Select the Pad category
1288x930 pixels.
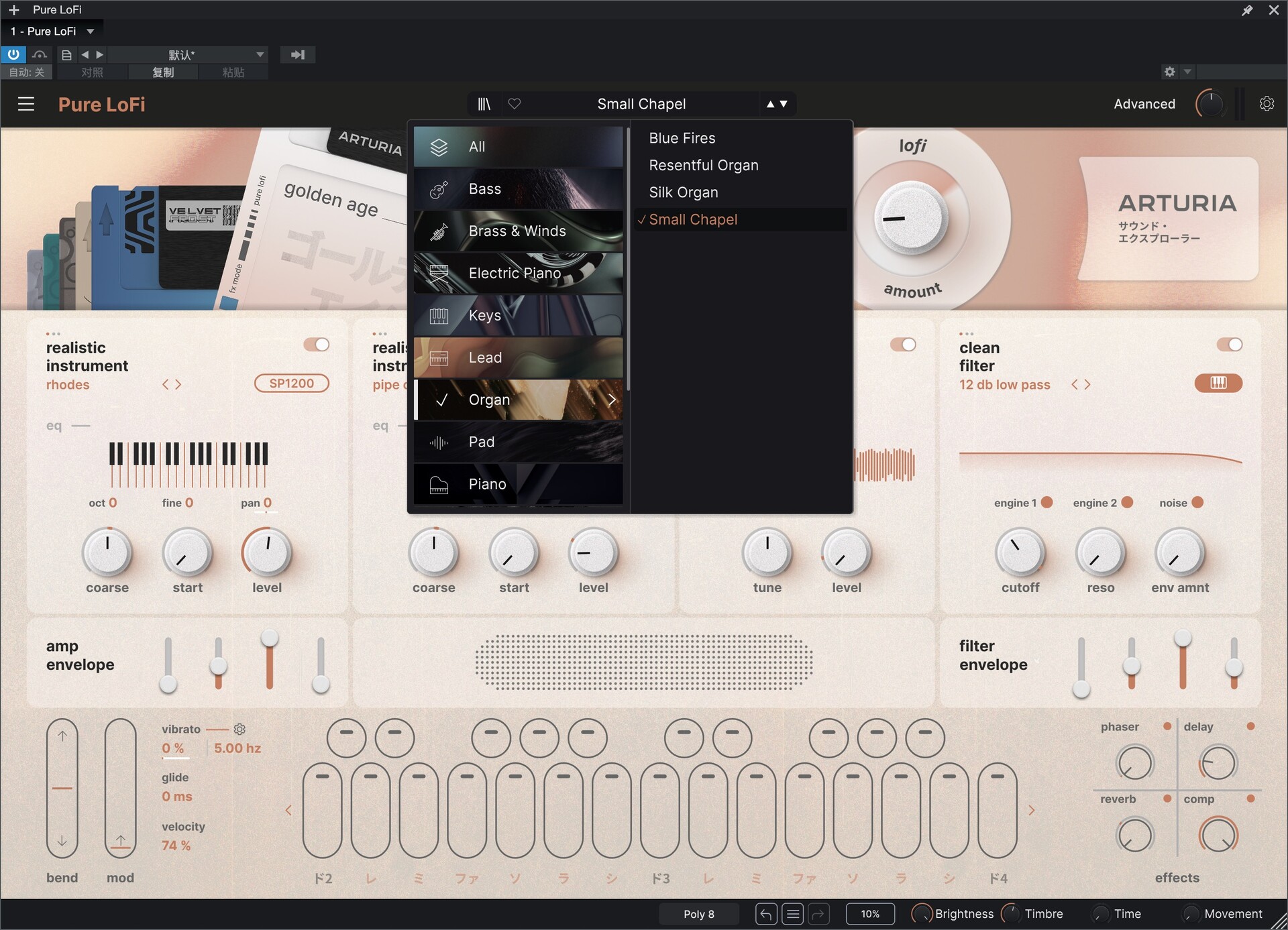pyautogui.click(x=518, y=442)
